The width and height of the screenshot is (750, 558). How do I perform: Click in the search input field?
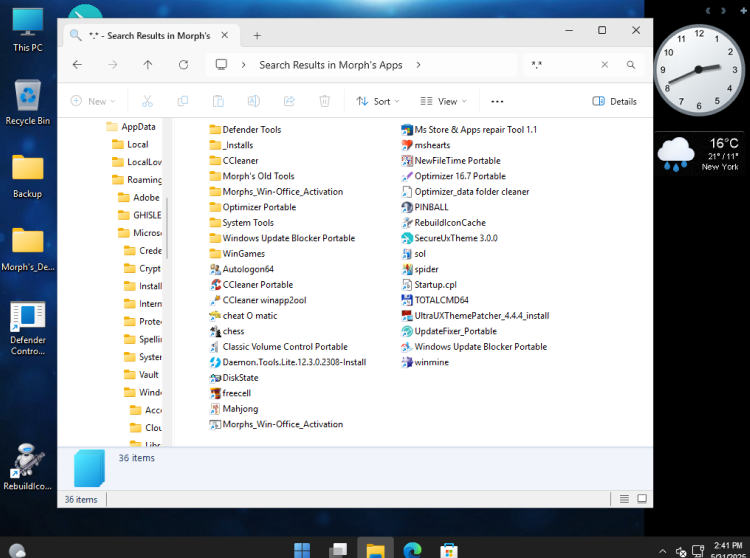coord(562,65)
